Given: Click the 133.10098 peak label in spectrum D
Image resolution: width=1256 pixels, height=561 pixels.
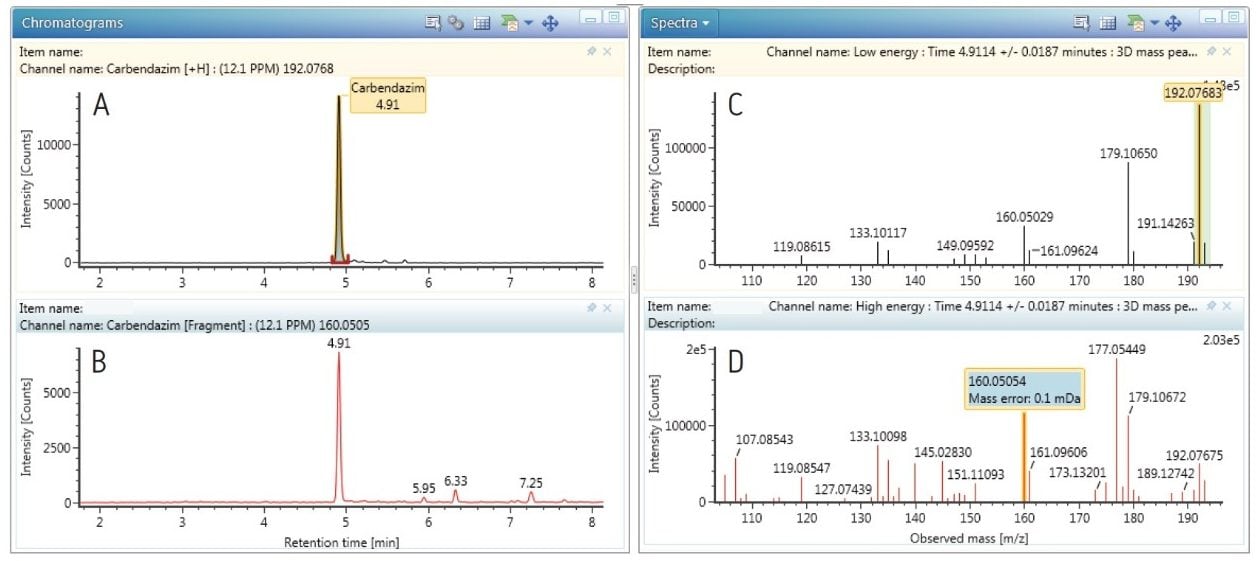Looking at the screenshot, I should coord(878,435).
